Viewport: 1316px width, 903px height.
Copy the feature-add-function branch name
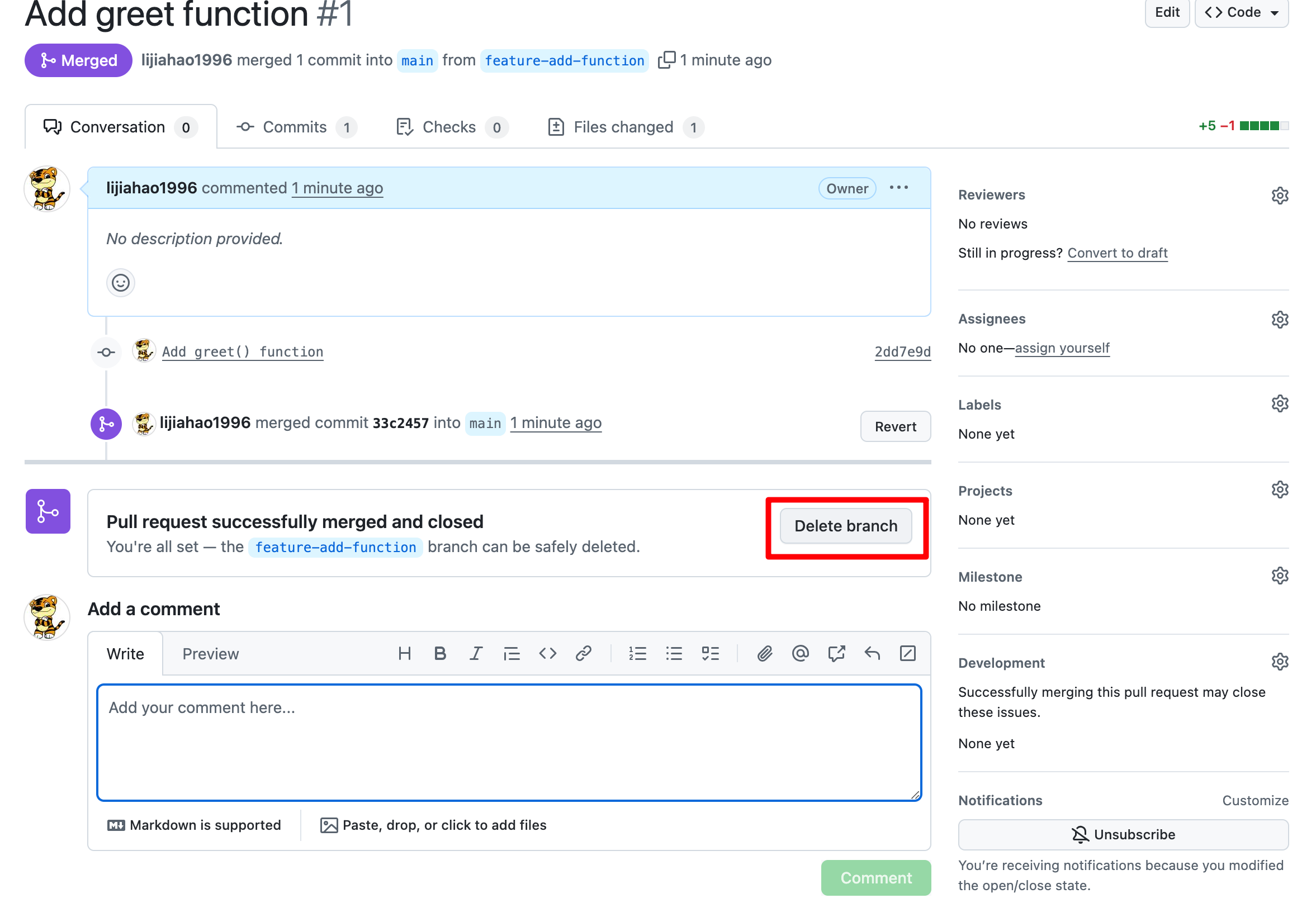[666, 60]
